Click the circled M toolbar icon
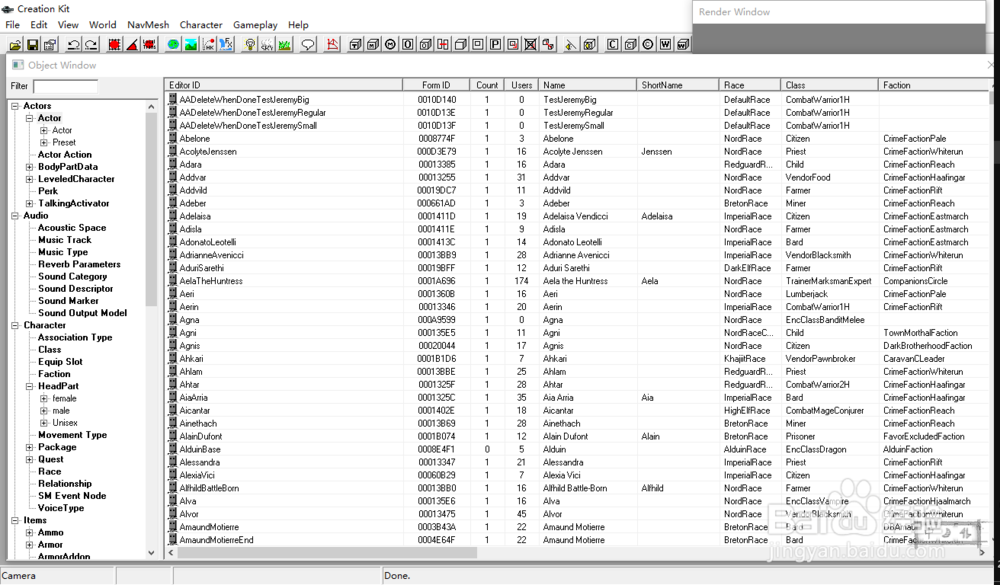Viewport: 1000px width, 585px height. [390, 44]
